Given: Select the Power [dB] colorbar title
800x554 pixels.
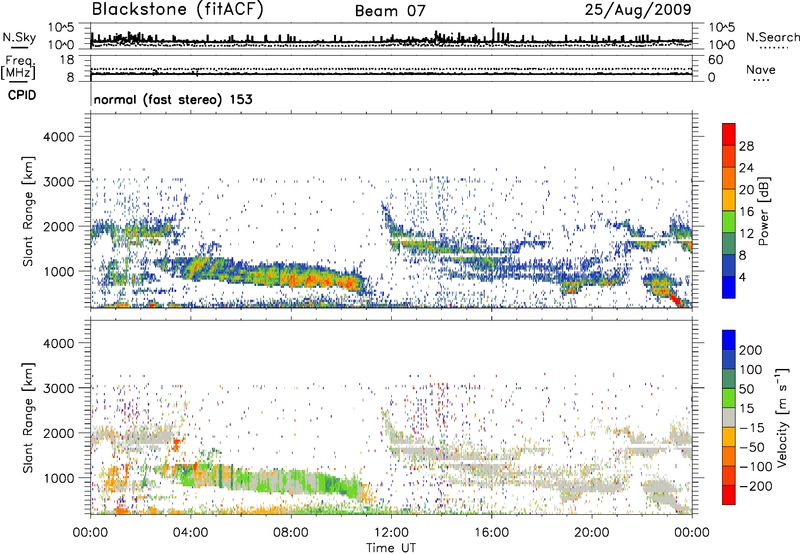Looking at the screenshot, I should click(763, 211).
